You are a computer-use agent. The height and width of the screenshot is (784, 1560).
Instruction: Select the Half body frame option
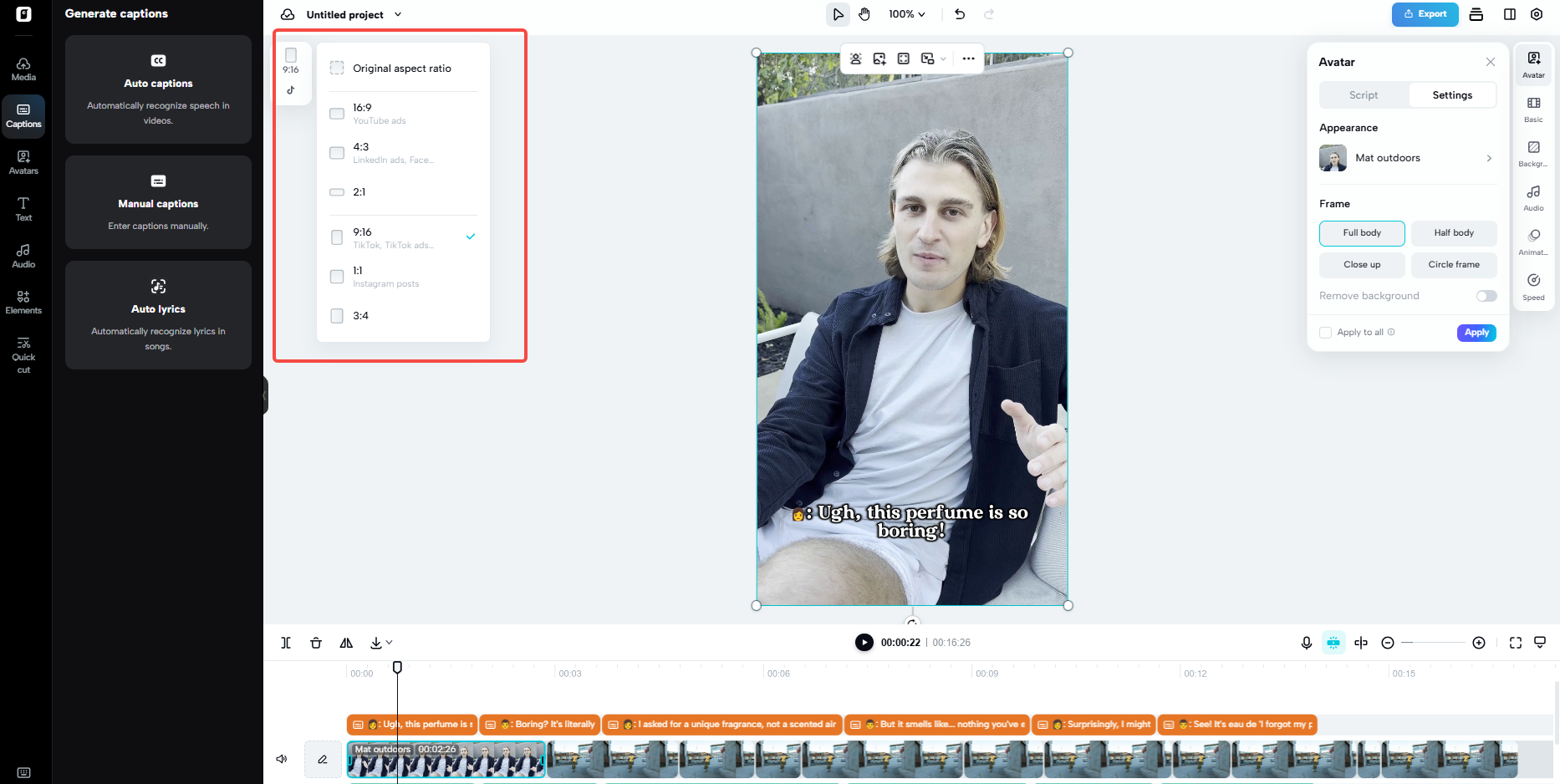click(1454, 233)
